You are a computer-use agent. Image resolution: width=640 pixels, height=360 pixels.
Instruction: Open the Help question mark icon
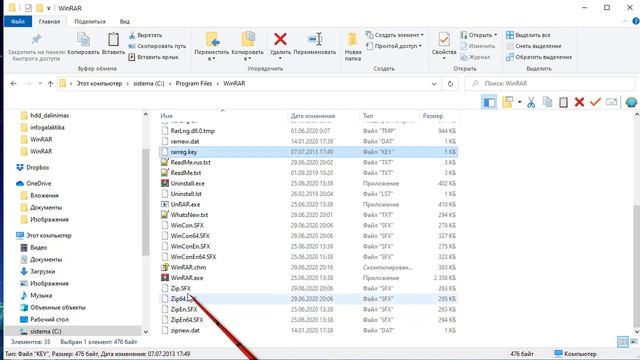(636, 21)
